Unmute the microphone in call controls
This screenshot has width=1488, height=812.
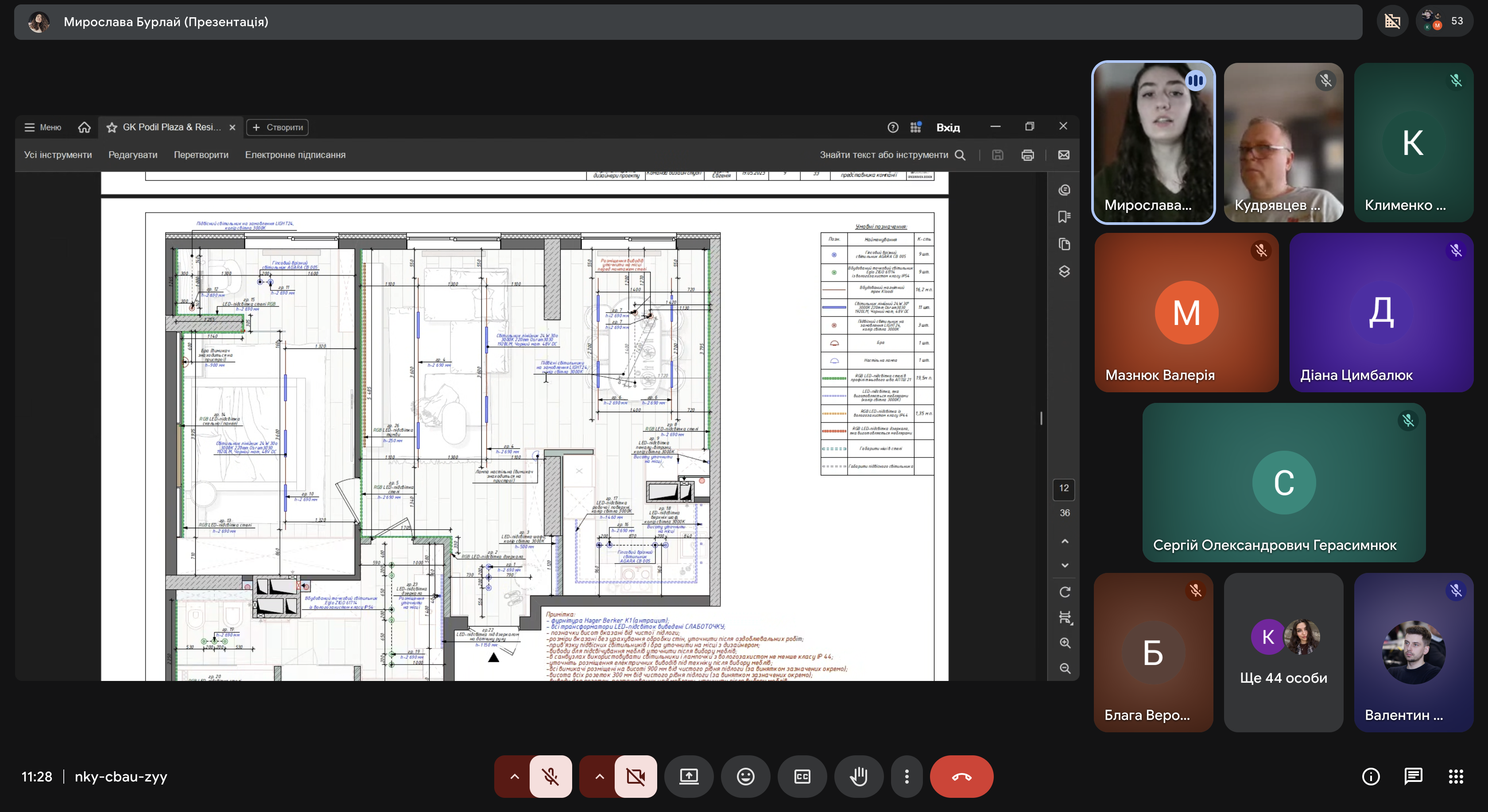(550, 776)
